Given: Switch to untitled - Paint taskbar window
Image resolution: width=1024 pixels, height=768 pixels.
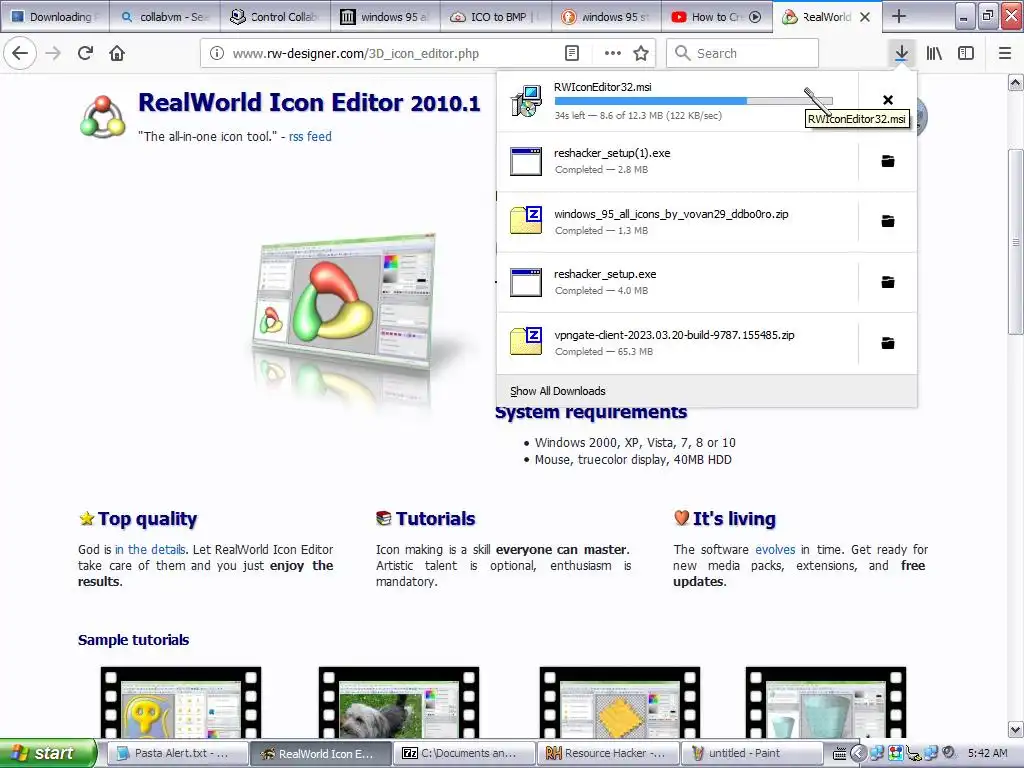Looking at the screenshot, I should pyautogui.click(x=751, y=754).
